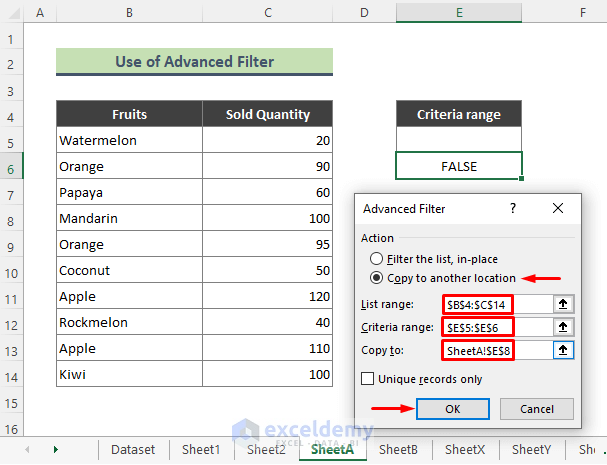Cancel the Advanced Filter dialog
Viewport: 607px width, 465px height.
click(x=537, y=409)
